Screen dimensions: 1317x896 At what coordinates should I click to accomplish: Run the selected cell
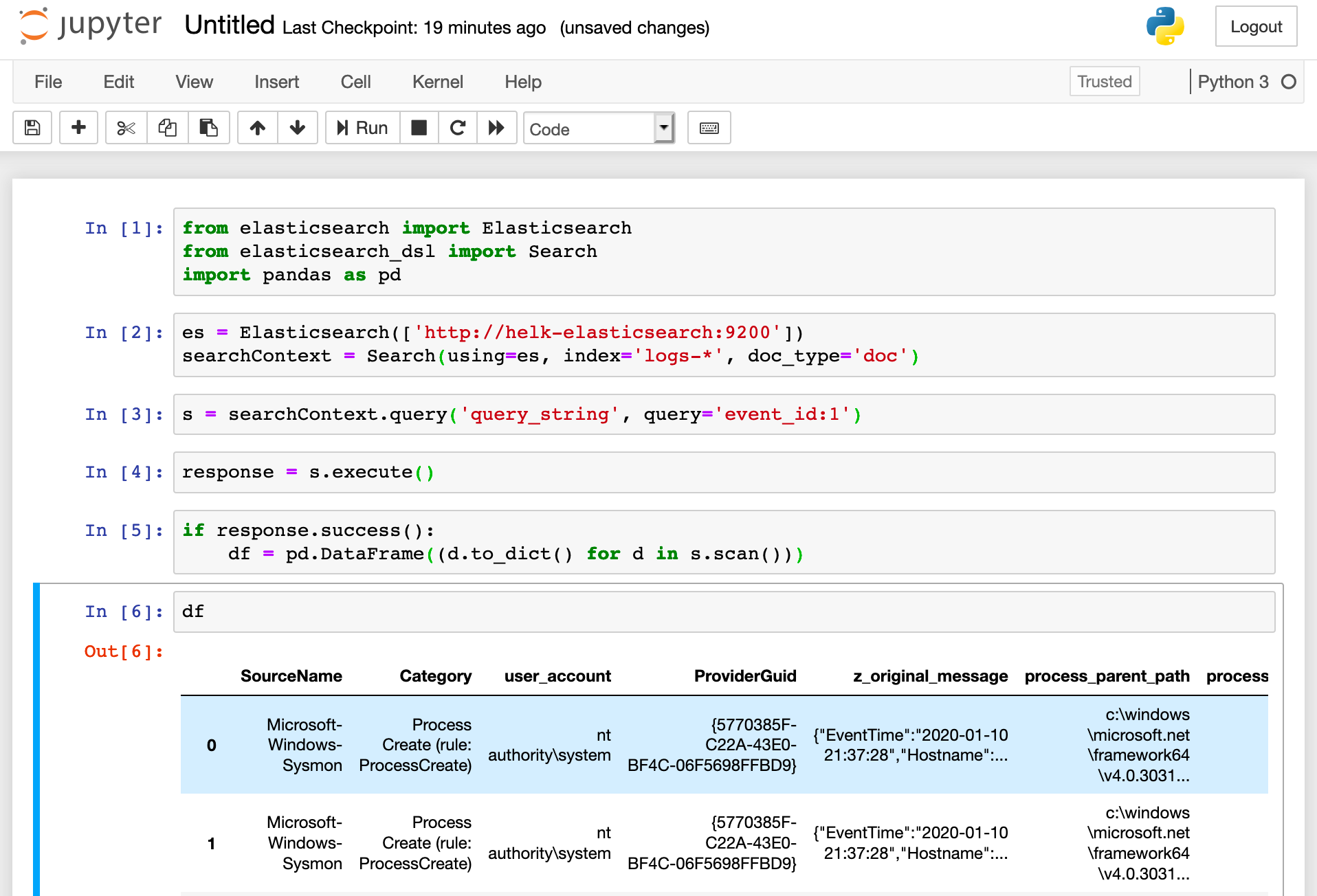point(362,128)
